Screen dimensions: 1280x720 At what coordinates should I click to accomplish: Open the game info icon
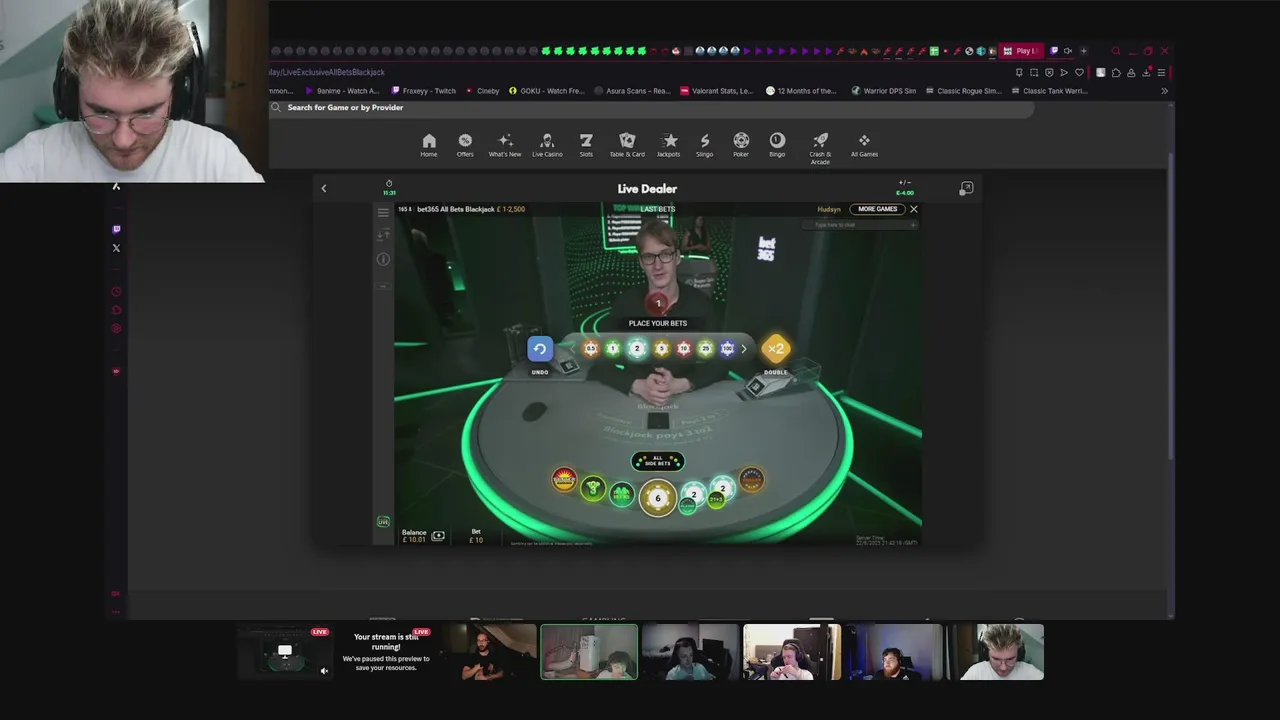coord(383,259)
